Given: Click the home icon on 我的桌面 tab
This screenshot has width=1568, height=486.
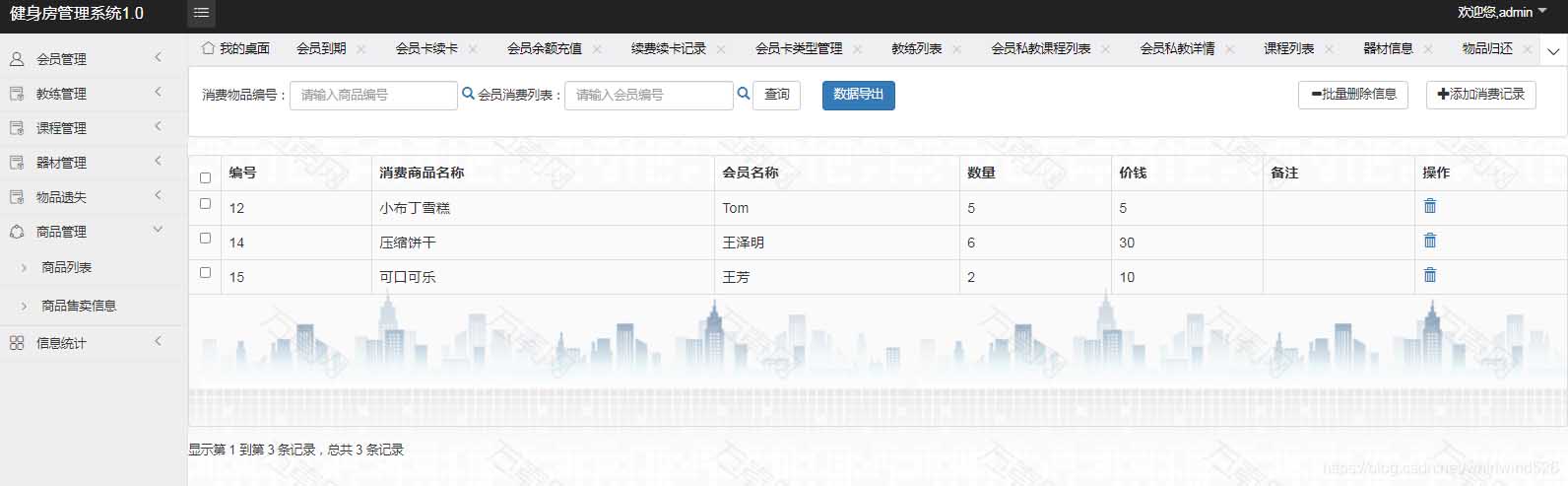Looking at the screenshot, I should point(208,47).
